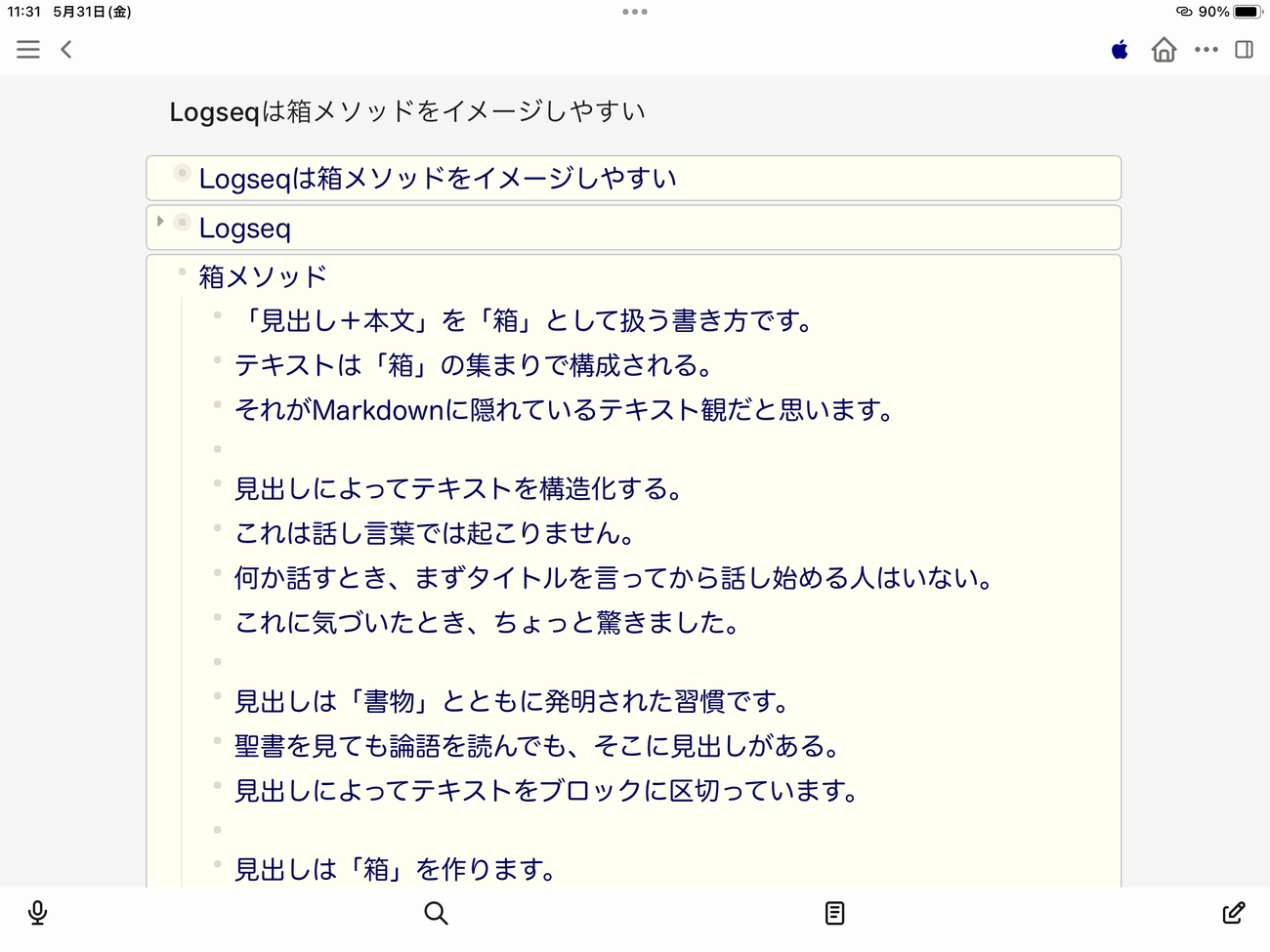This screenshot has height=952, width=1270.
Task: Tap the clock 11:31 in status bar
Action: tap(23, 12)
